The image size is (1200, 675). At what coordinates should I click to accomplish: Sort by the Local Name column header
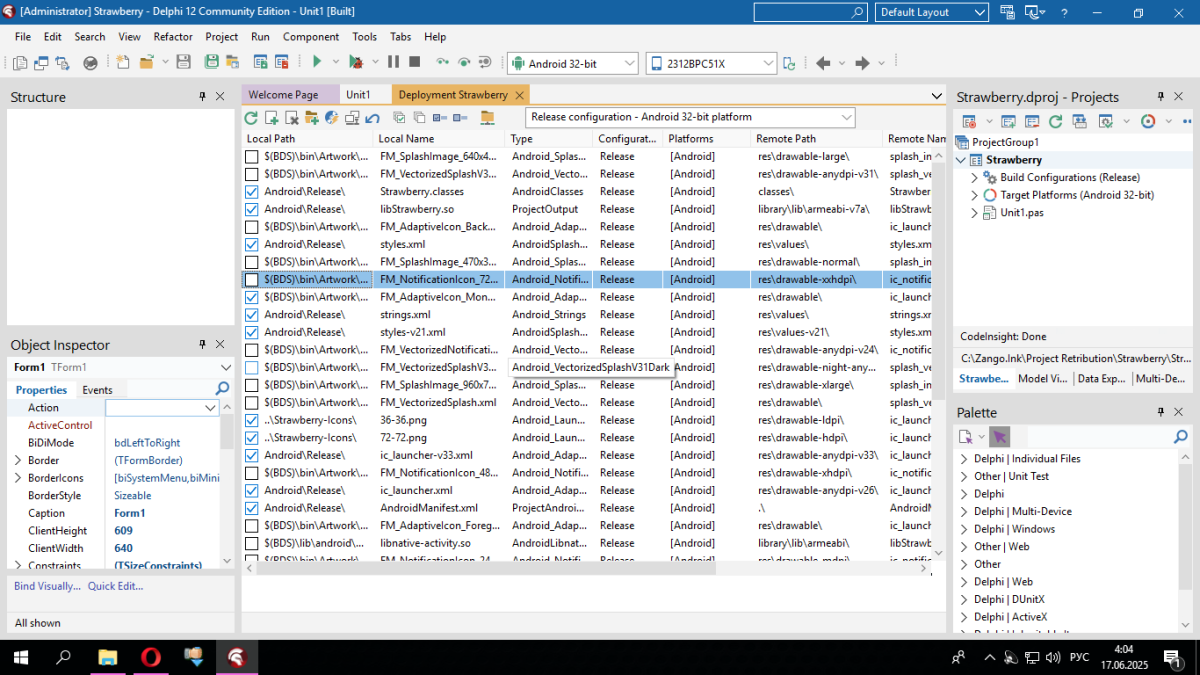[x=438, y=139]
